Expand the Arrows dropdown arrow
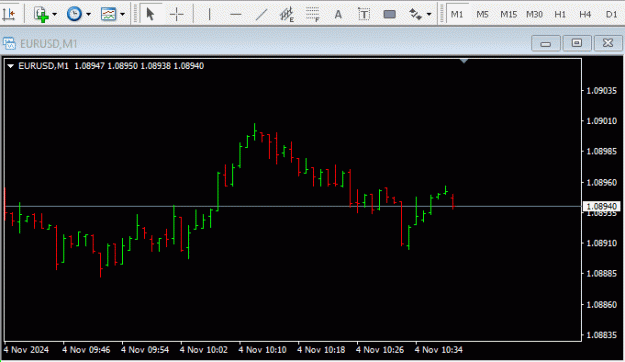625x362 pixels. click(429, 14)
